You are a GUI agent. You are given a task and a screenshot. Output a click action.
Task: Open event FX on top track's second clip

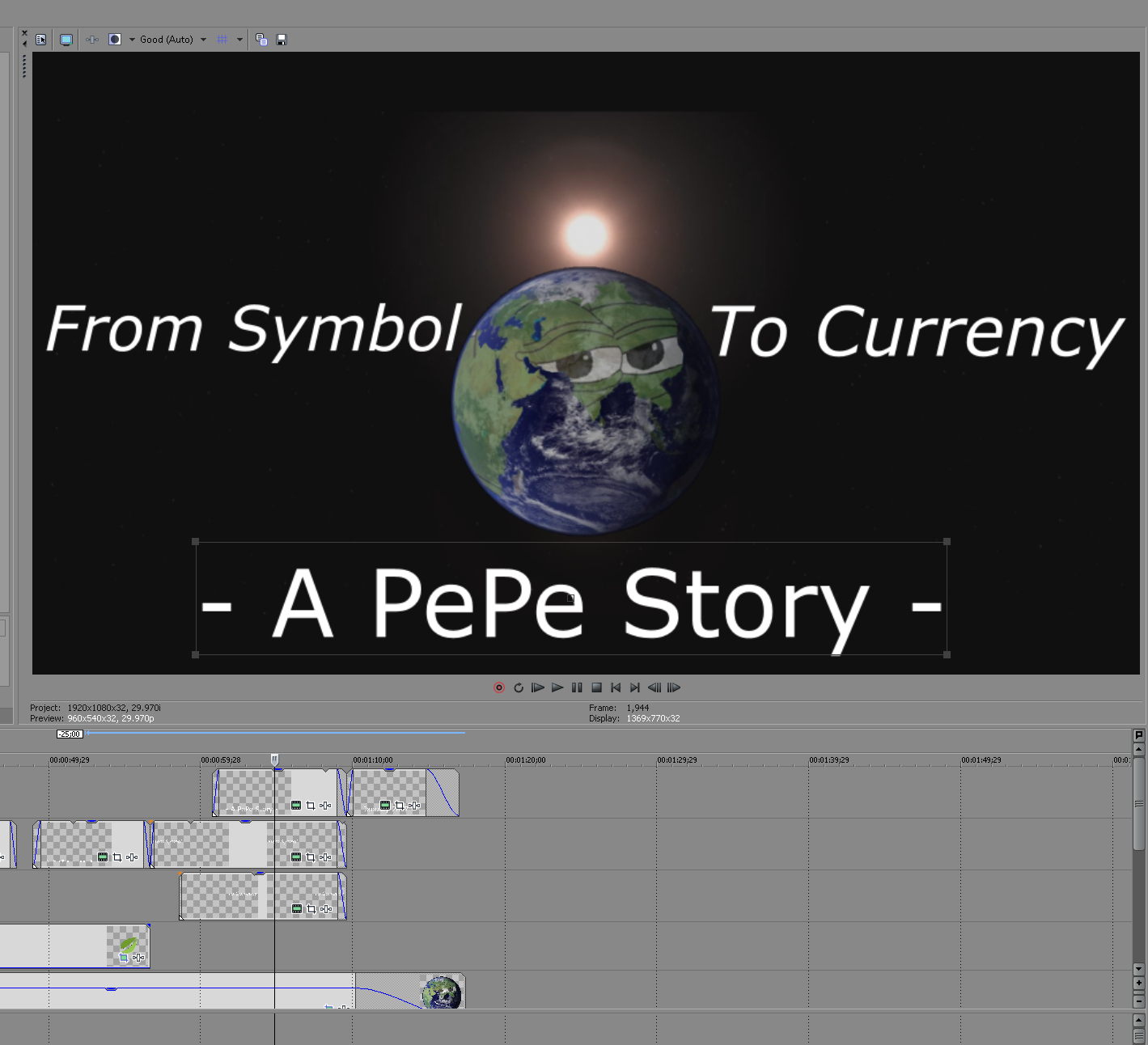pos(414,806)
